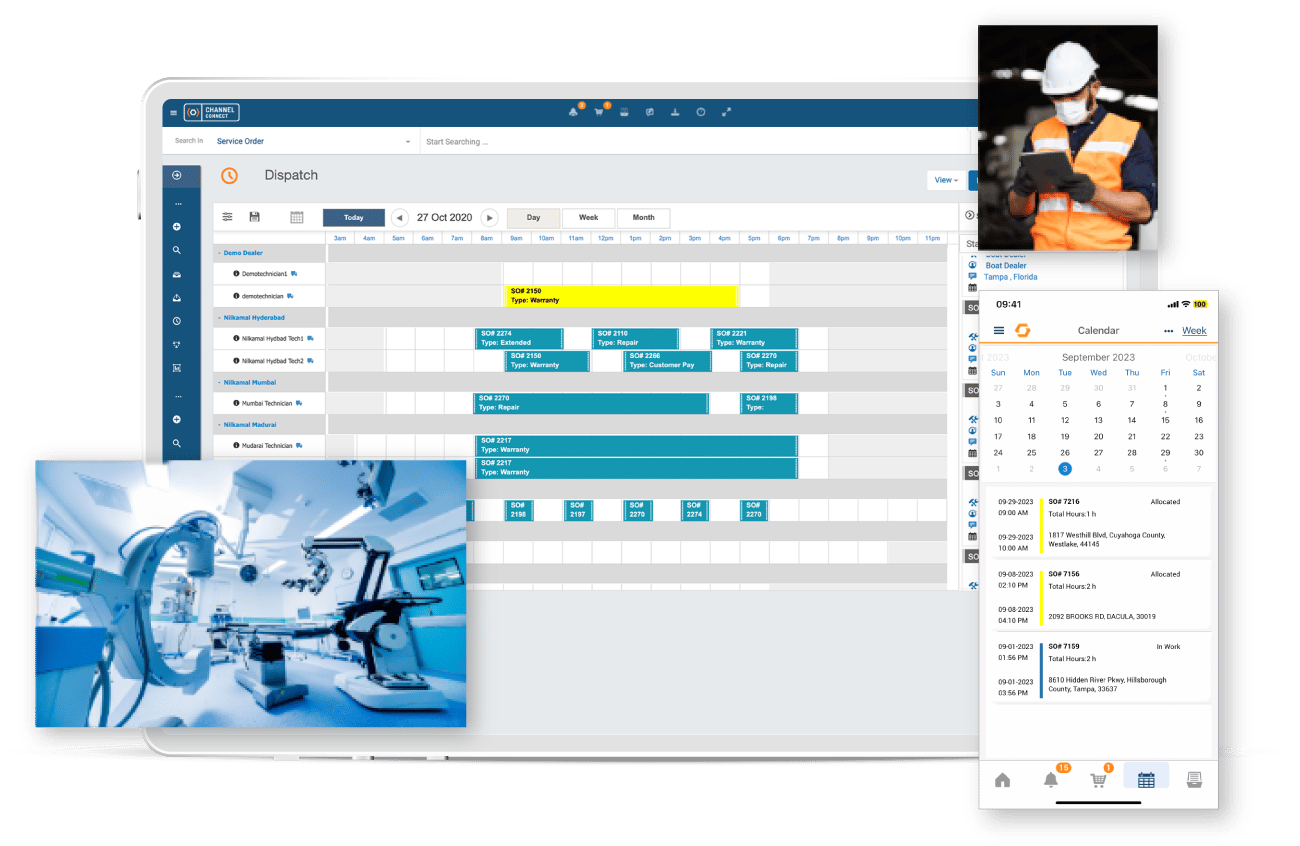Image resolution: width=1300 pixels, height=846 pixels.
Task: Select the filter icon in the dispatch toolbar
Action: pyautogui.click(x=227, y=216)
